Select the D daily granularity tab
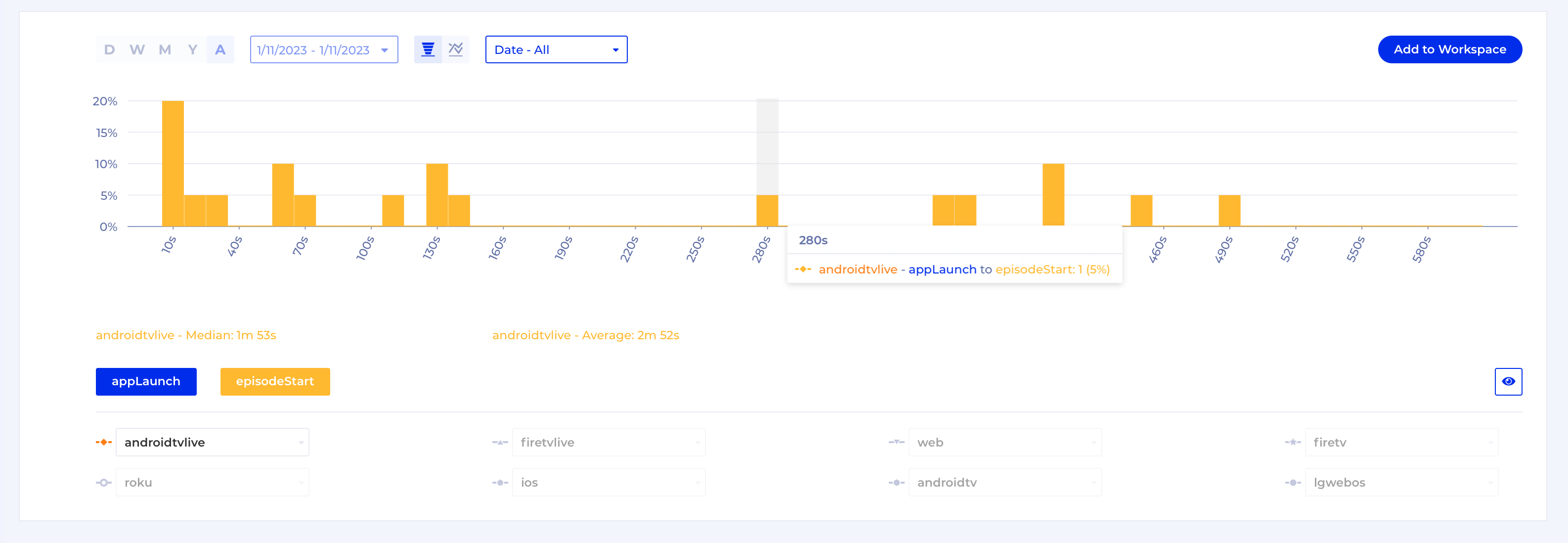Image resolution: width=1568 pixels, height=543 pixels. point(110,50)
